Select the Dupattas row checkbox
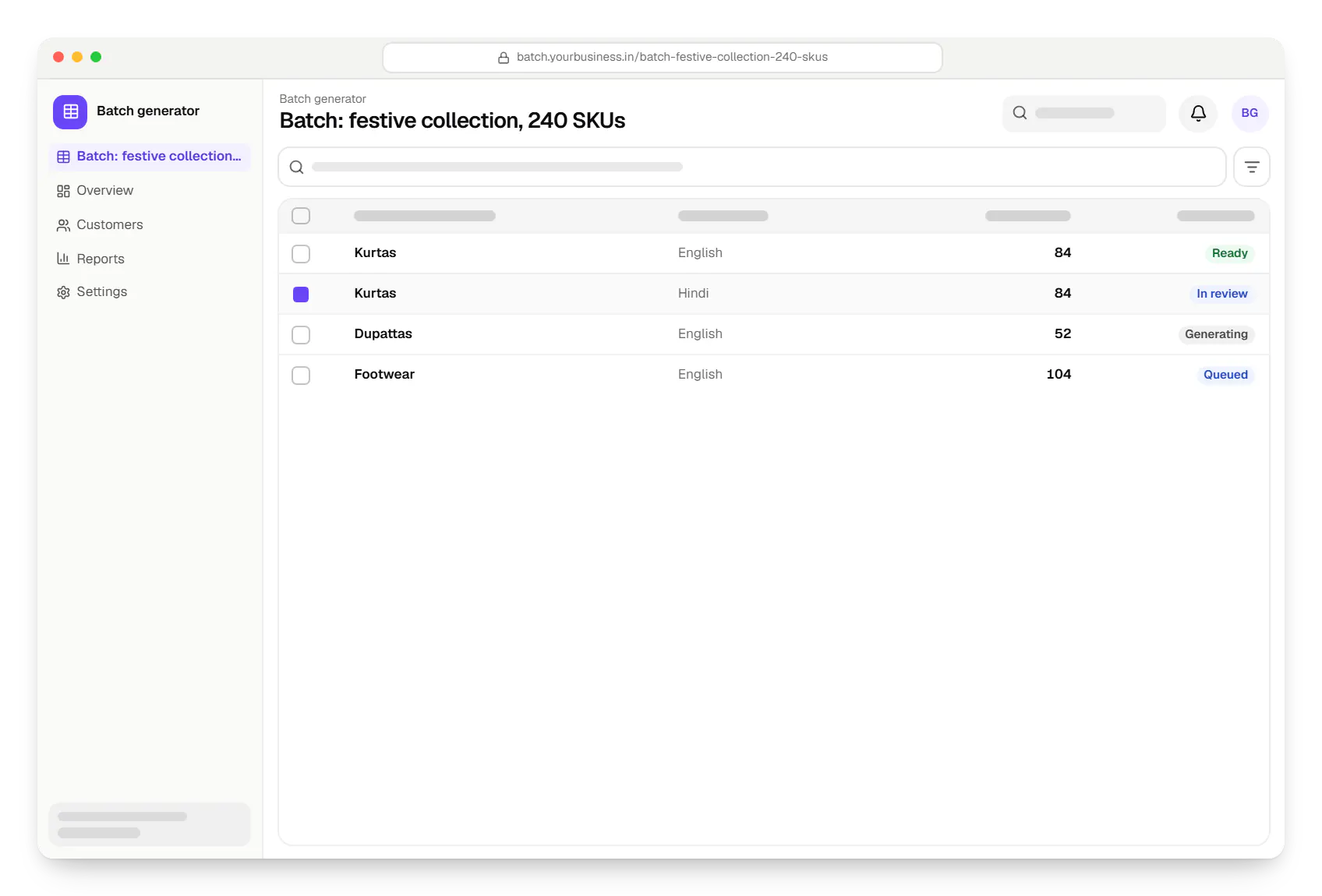 (301, 335)
